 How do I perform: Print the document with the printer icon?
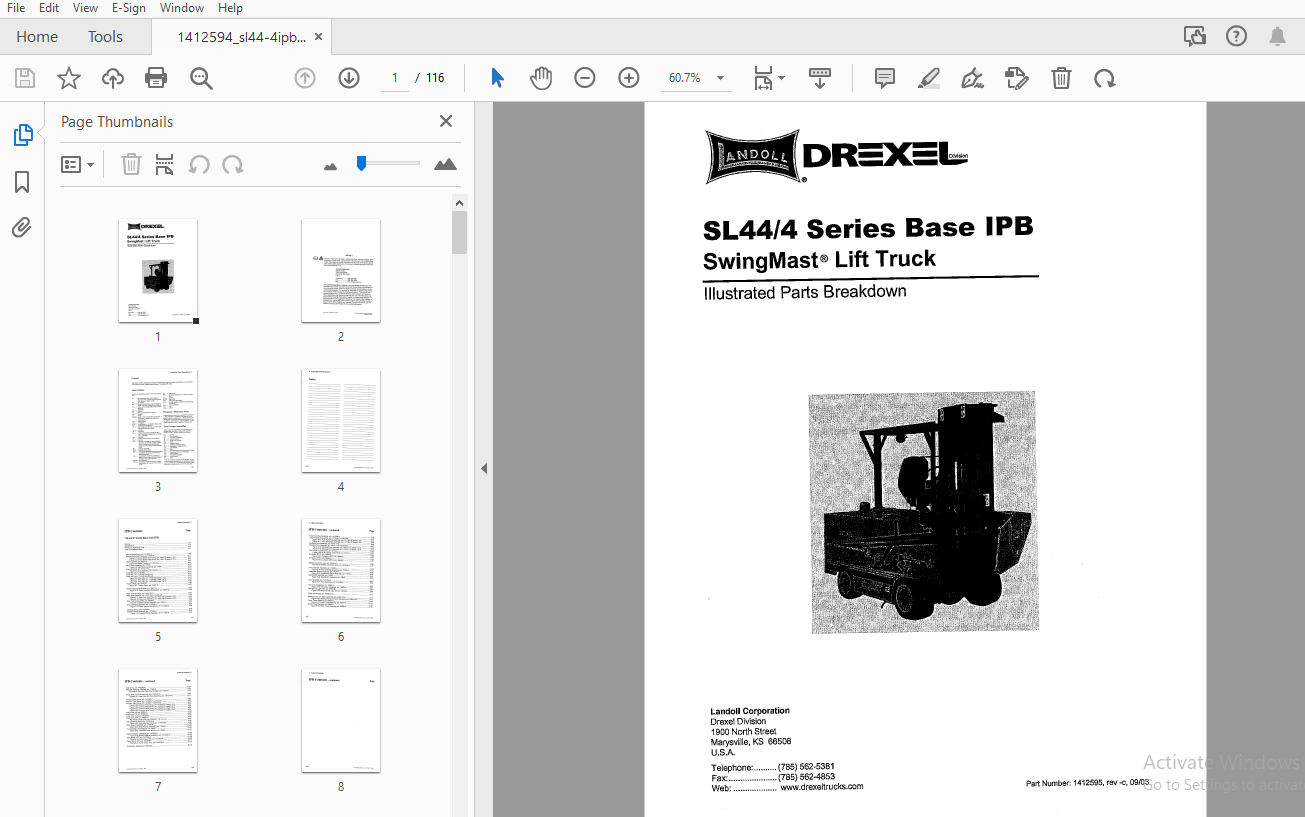(x=156, y=78)
